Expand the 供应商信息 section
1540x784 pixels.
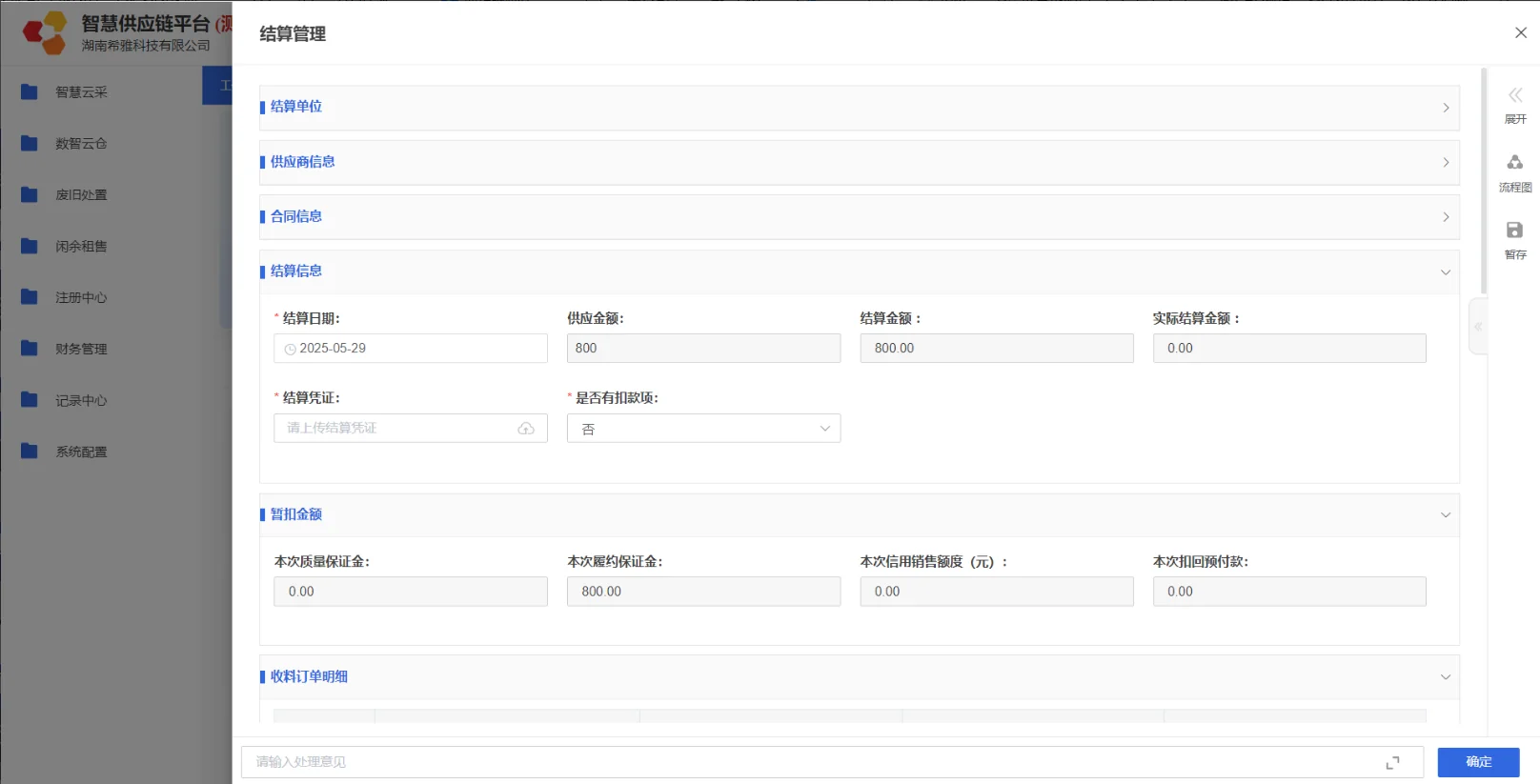[x=1446, y=163]
